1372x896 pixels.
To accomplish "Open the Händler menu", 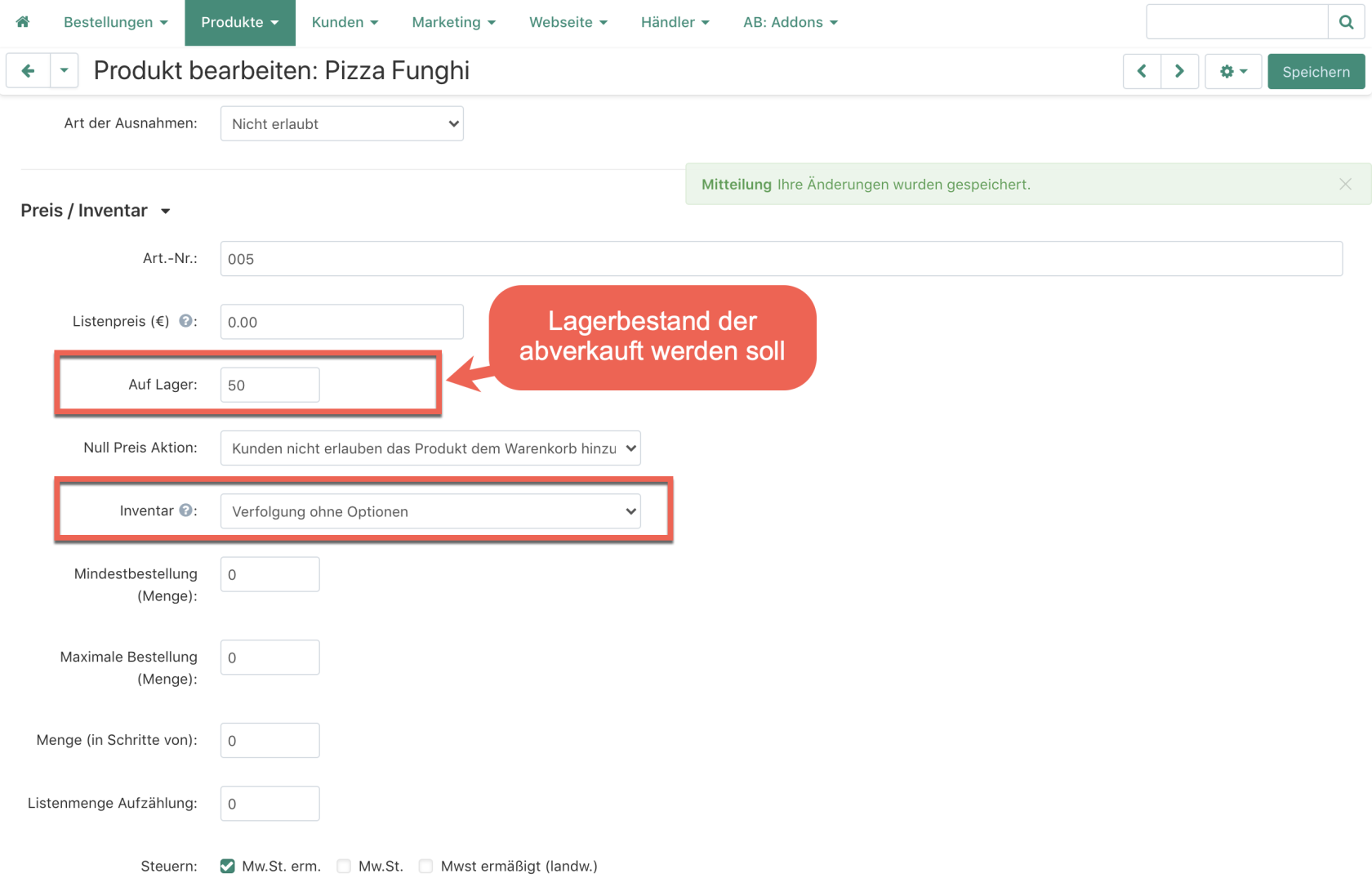I will point(675,22).
